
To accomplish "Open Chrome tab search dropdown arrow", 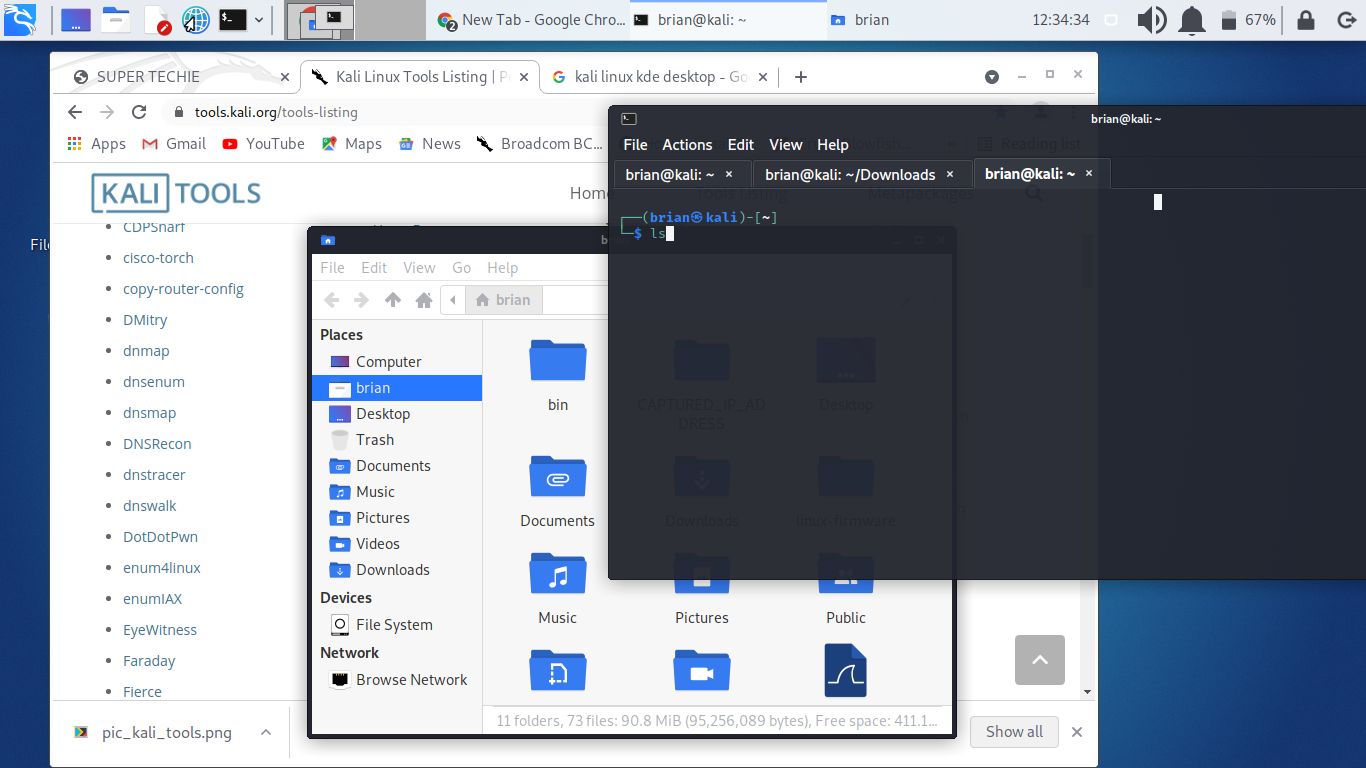I will click(x=991, y=77).
